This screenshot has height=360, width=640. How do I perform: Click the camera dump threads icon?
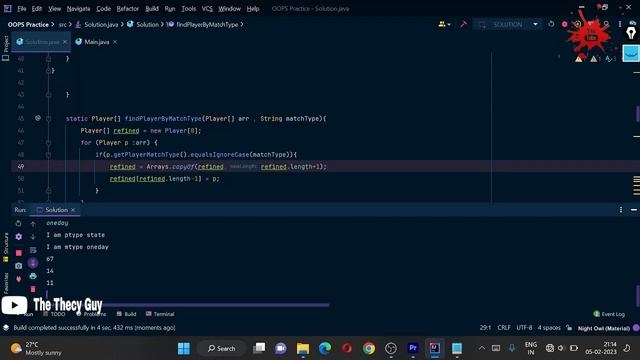18,266
